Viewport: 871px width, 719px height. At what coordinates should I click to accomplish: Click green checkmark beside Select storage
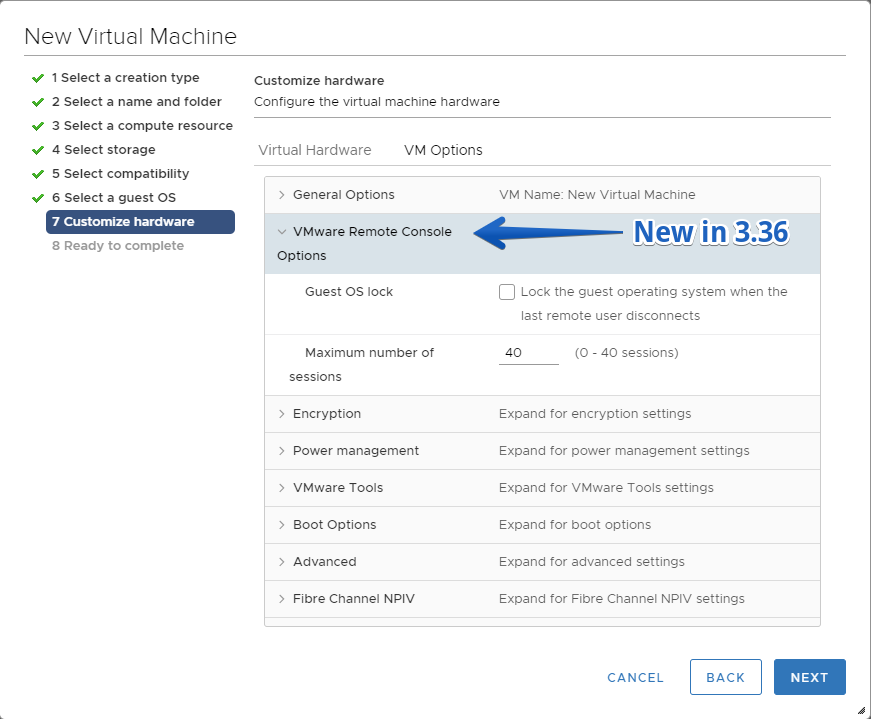(x=38, y=150)
